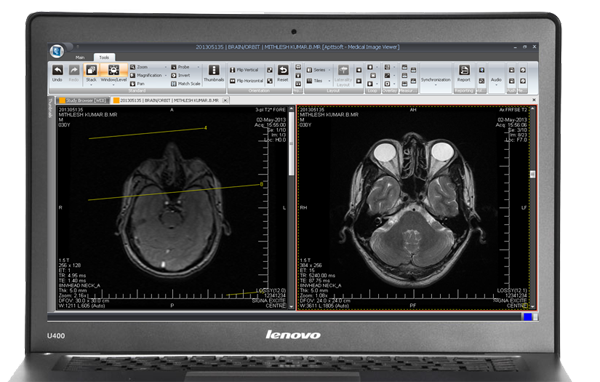The height and width of the screenshot is (382, 600).
Task: Click Flip Horizontal button
Action: [246, 81]
